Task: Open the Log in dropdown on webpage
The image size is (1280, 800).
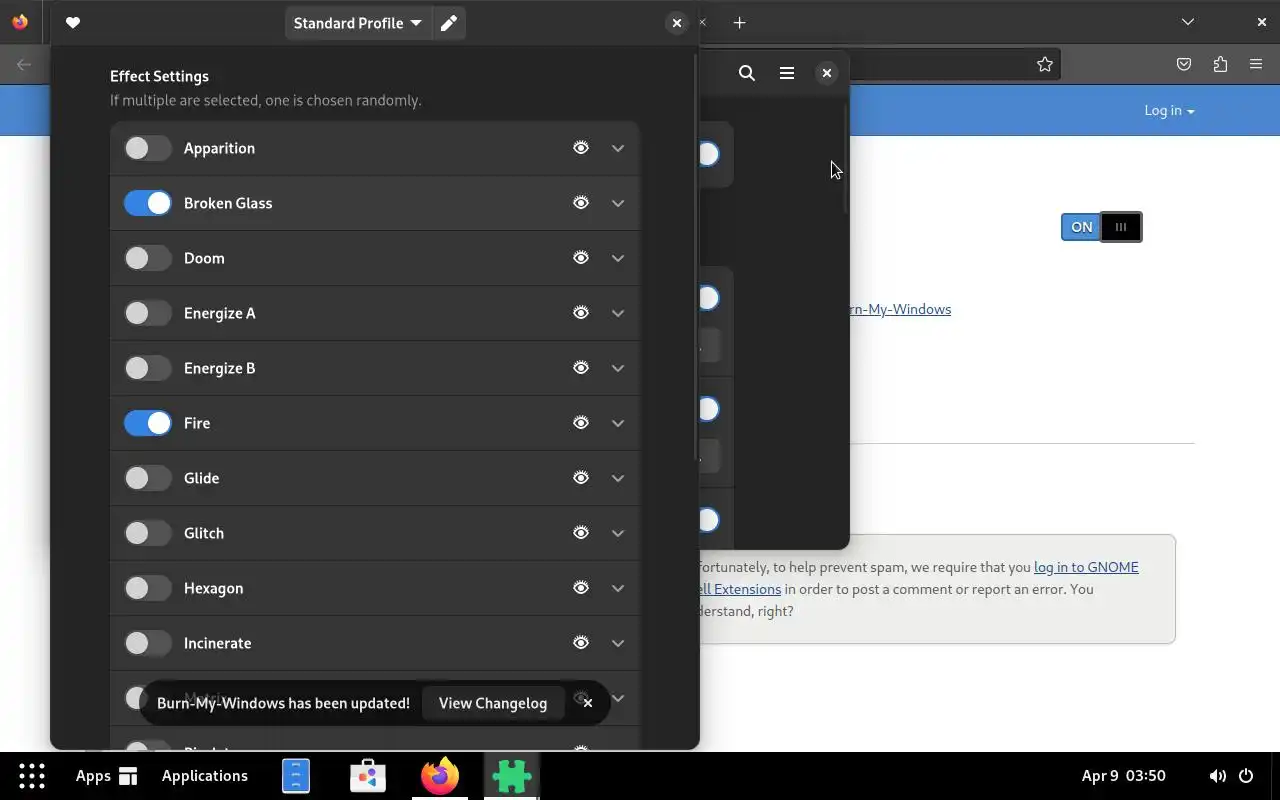Action: click(1169, 110)
